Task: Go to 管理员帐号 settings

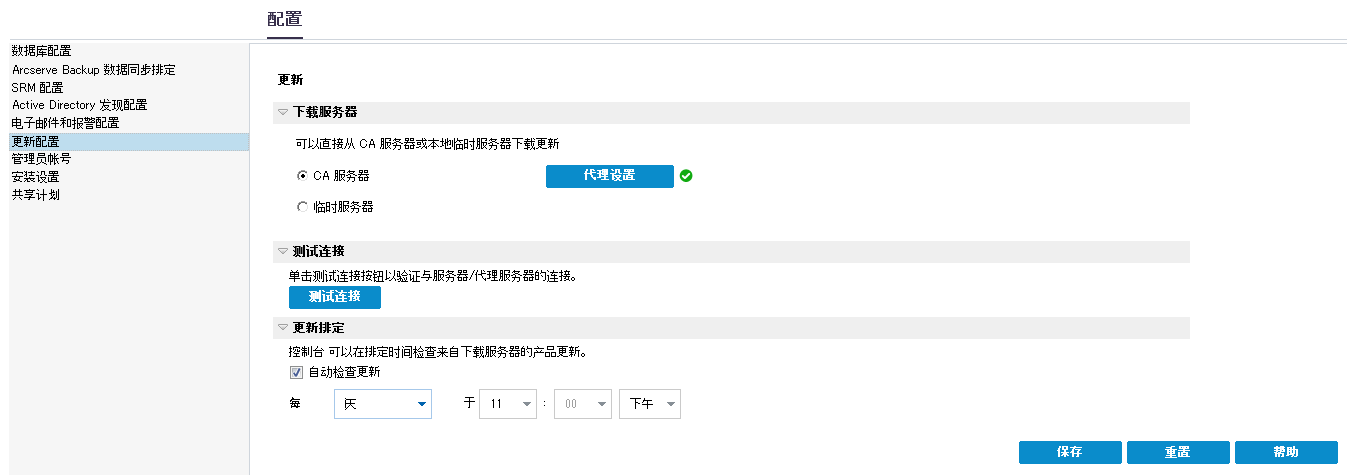Action: tap(42, 159)
